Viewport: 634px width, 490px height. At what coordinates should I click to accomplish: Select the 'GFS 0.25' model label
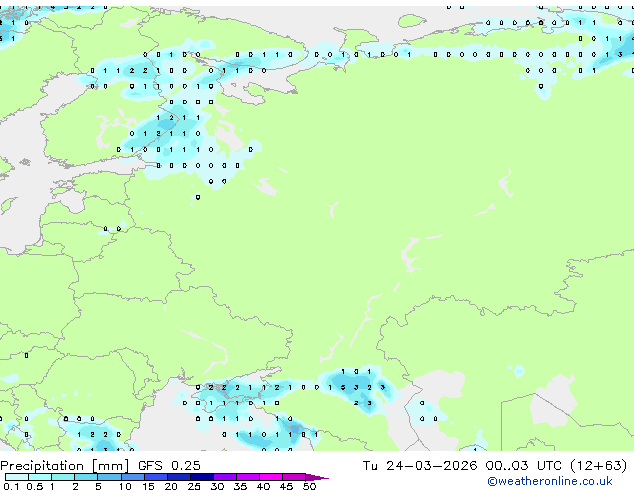[169, 466]
